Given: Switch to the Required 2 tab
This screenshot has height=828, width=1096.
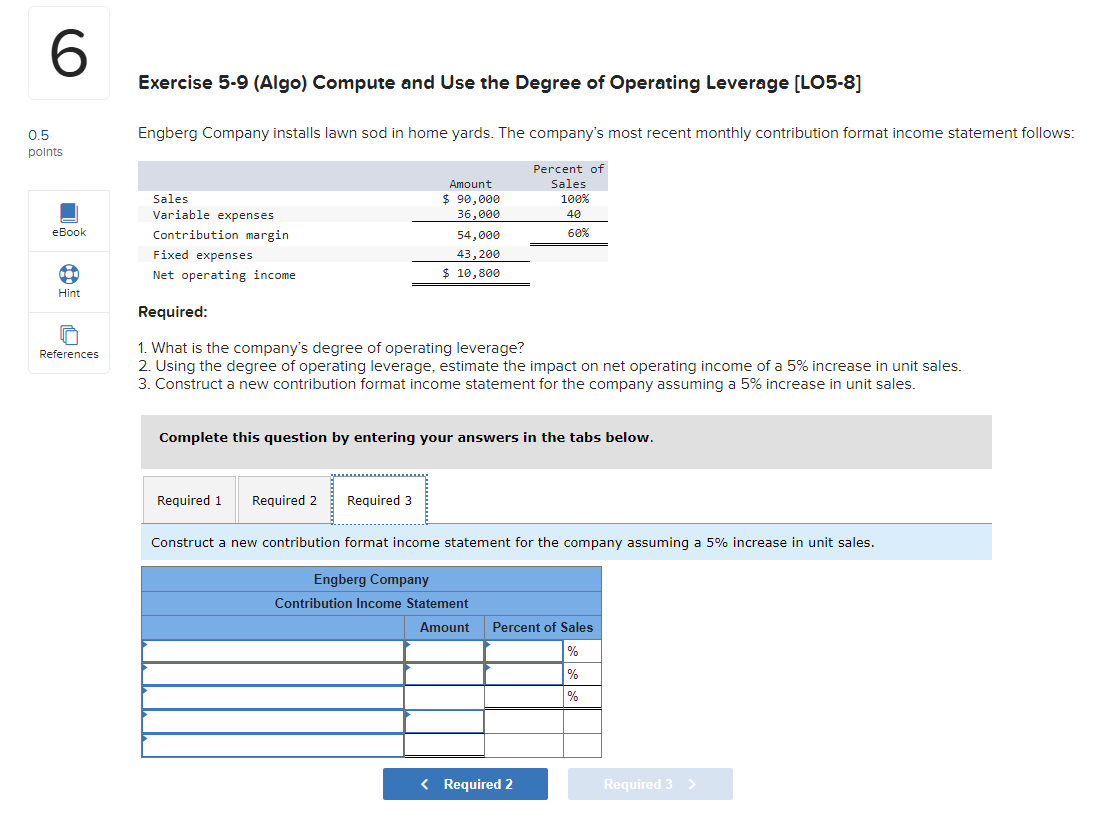Looking at the screenshot, I should [284, 499].
